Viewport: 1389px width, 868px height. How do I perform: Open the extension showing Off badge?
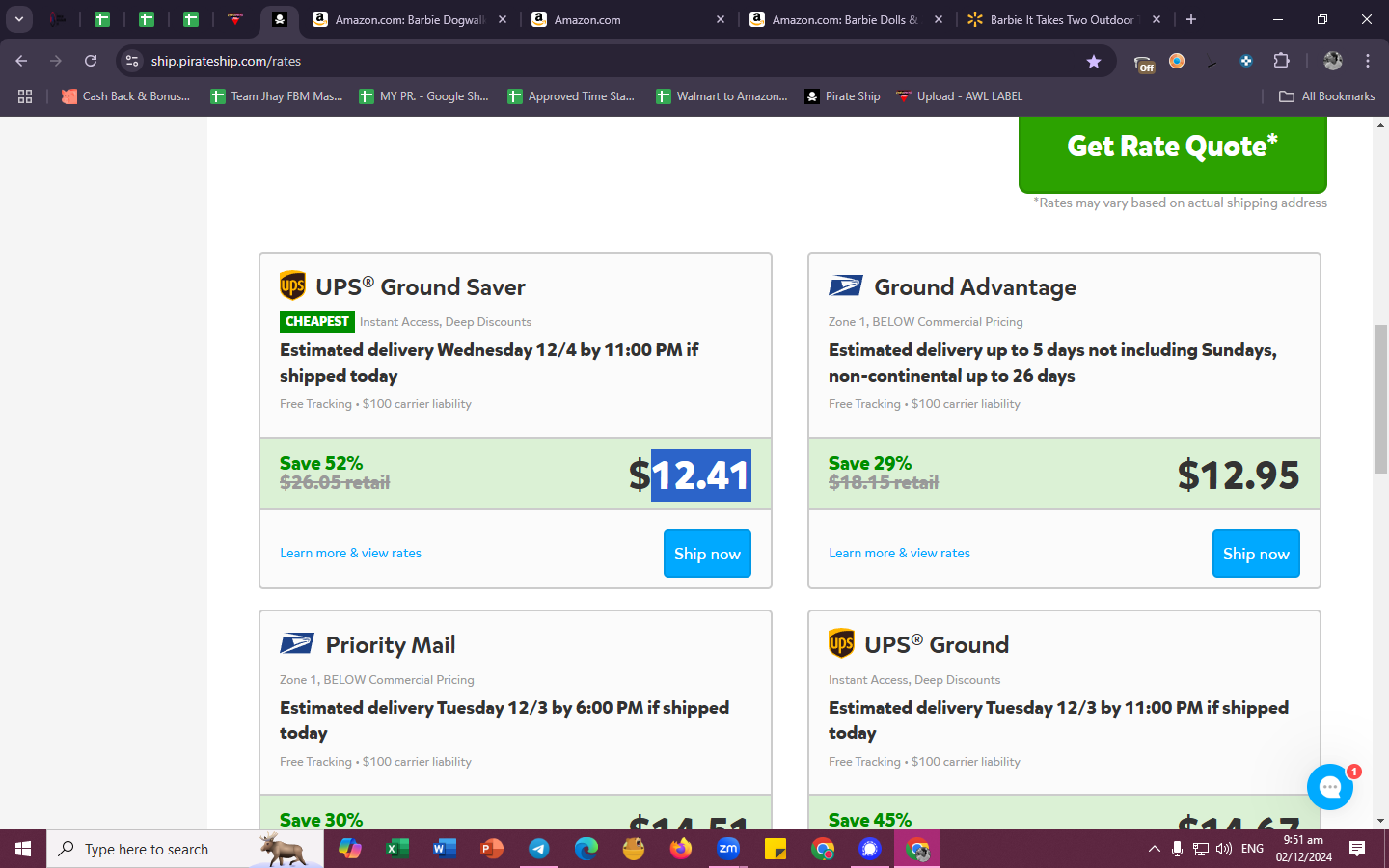pyautogui.click(x=1145, y=63)
